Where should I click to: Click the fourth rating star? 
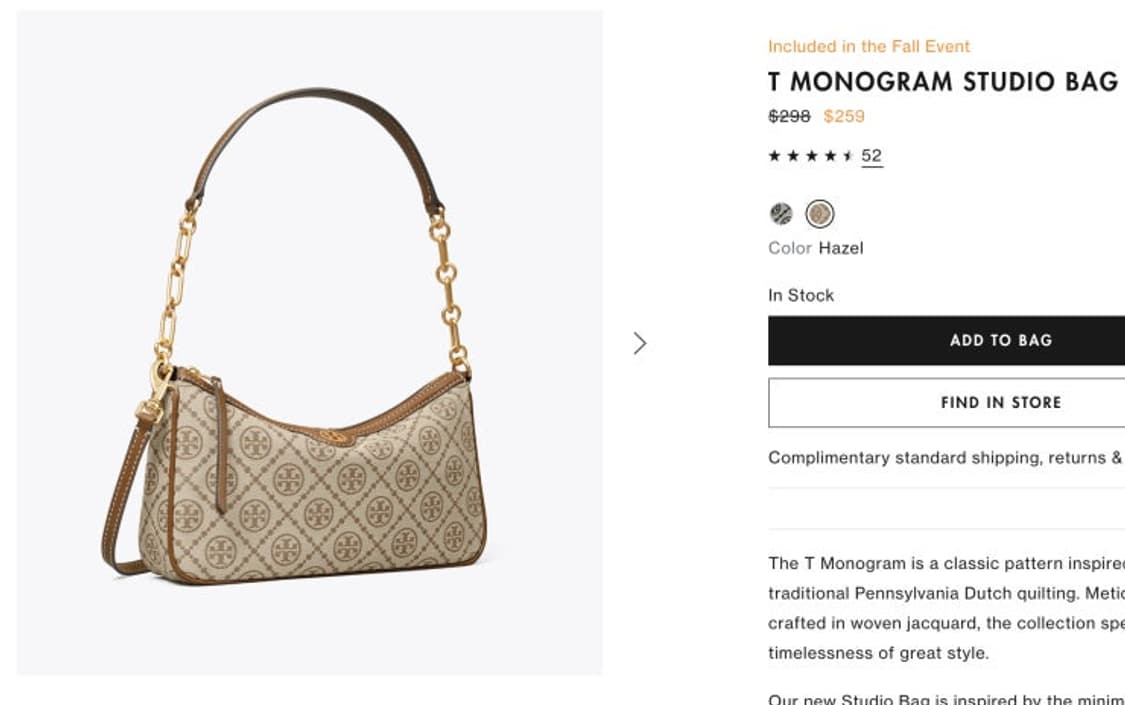830,156
